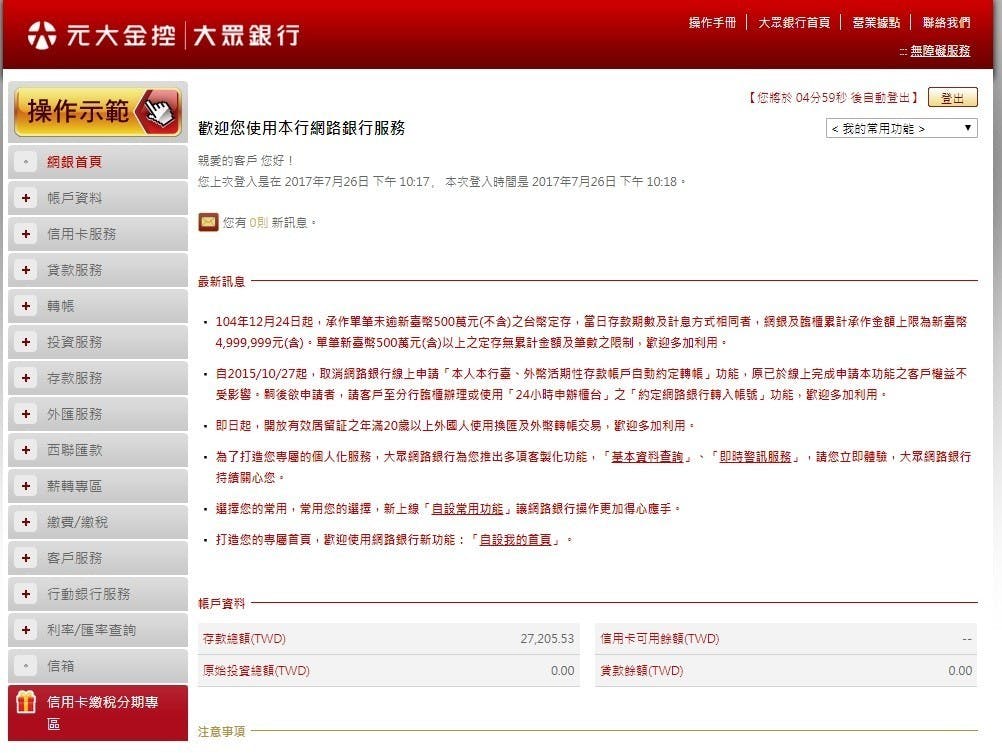This screenshot has height=753, width=1002.
Task: Click the 基本資料查詢 link
Action: (647, 456)
